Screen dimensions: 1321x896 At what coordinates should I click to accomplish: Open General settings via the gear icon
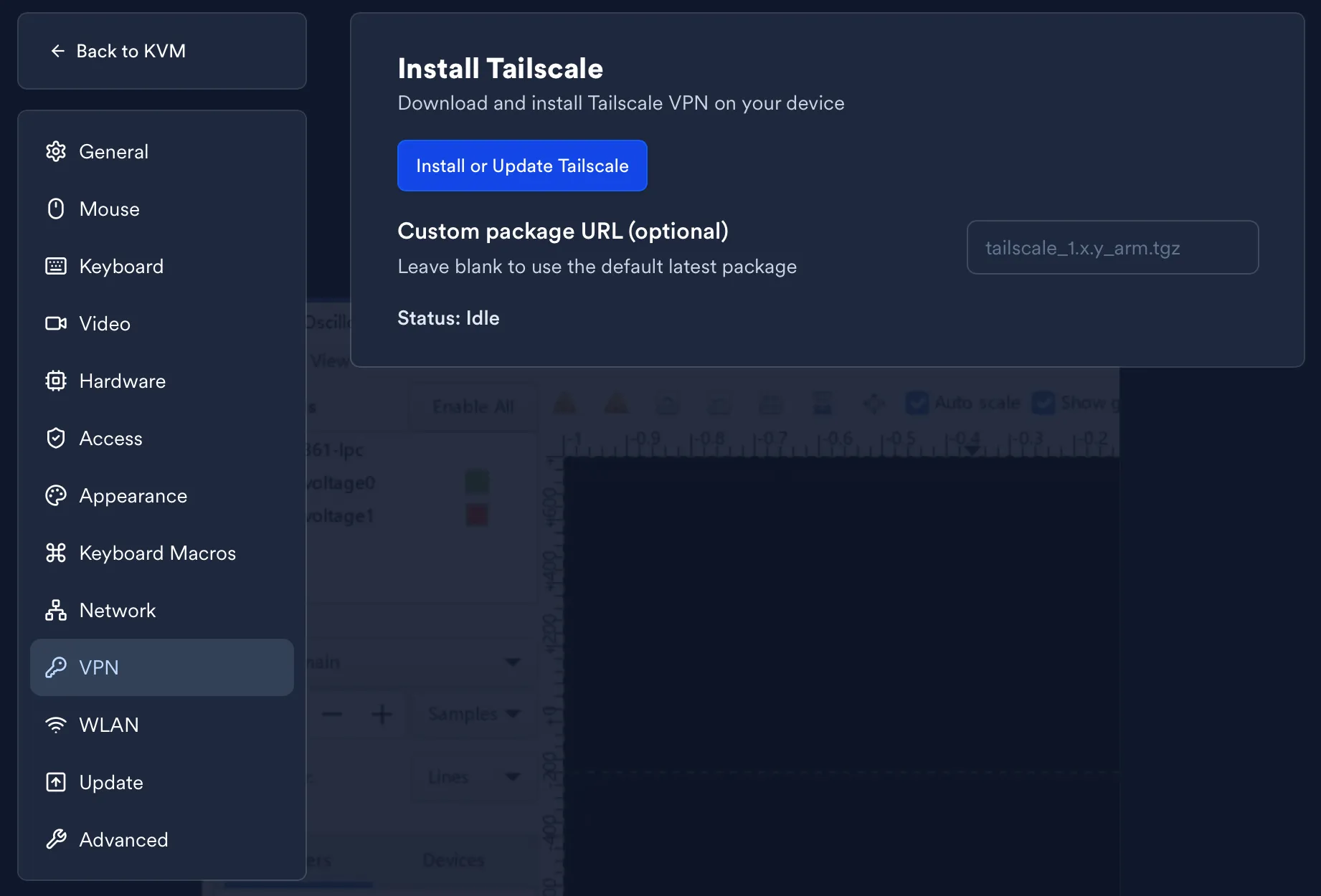point(56,151)
